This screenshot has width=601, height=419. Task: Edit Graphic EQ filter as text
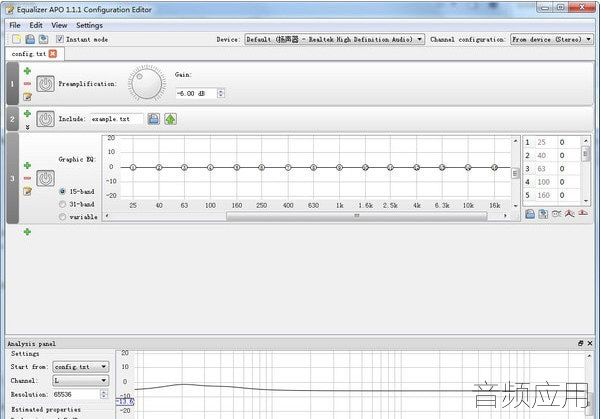click(x=27, y=191)
